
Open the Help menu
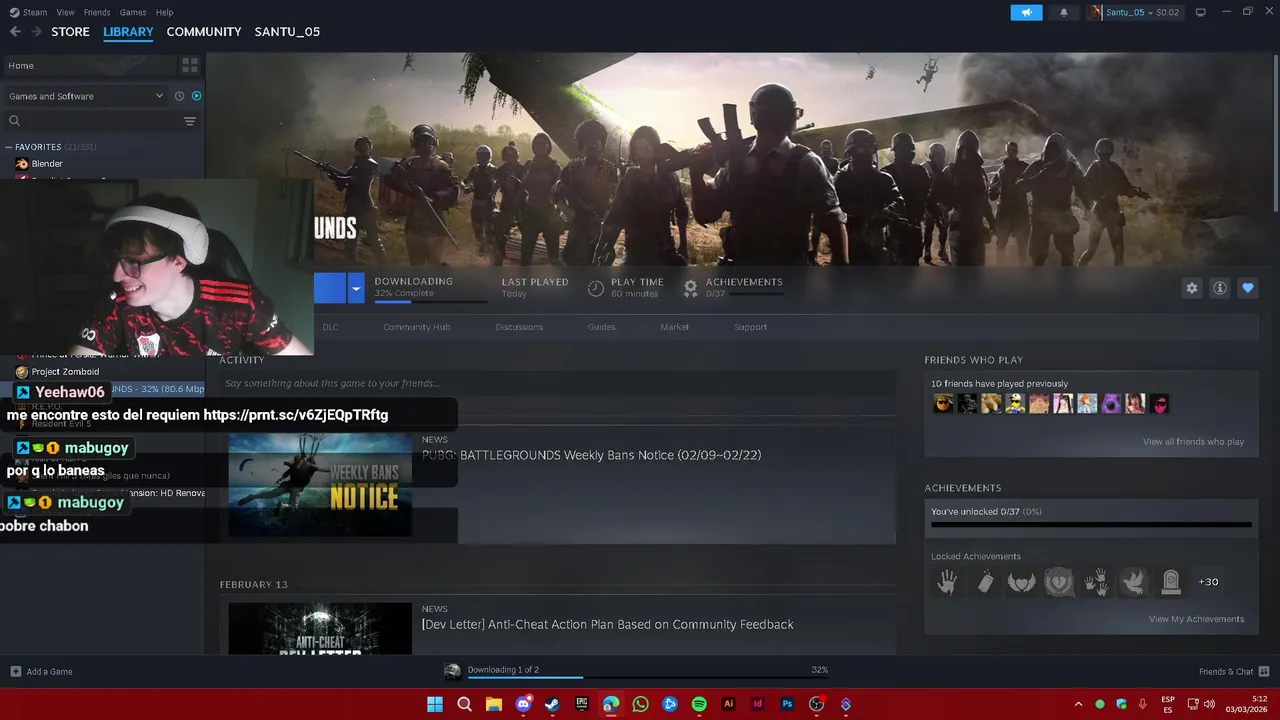click(x=165, y=12)
